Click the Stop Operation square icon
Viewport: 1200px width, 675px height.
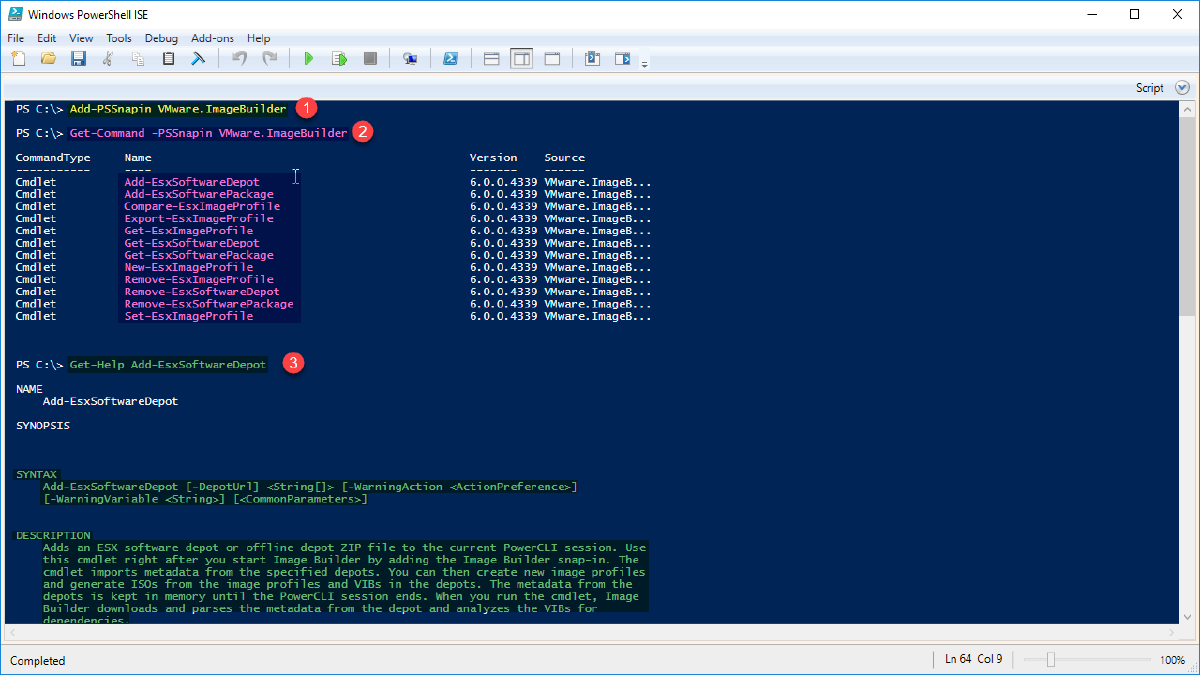[370, 59]
